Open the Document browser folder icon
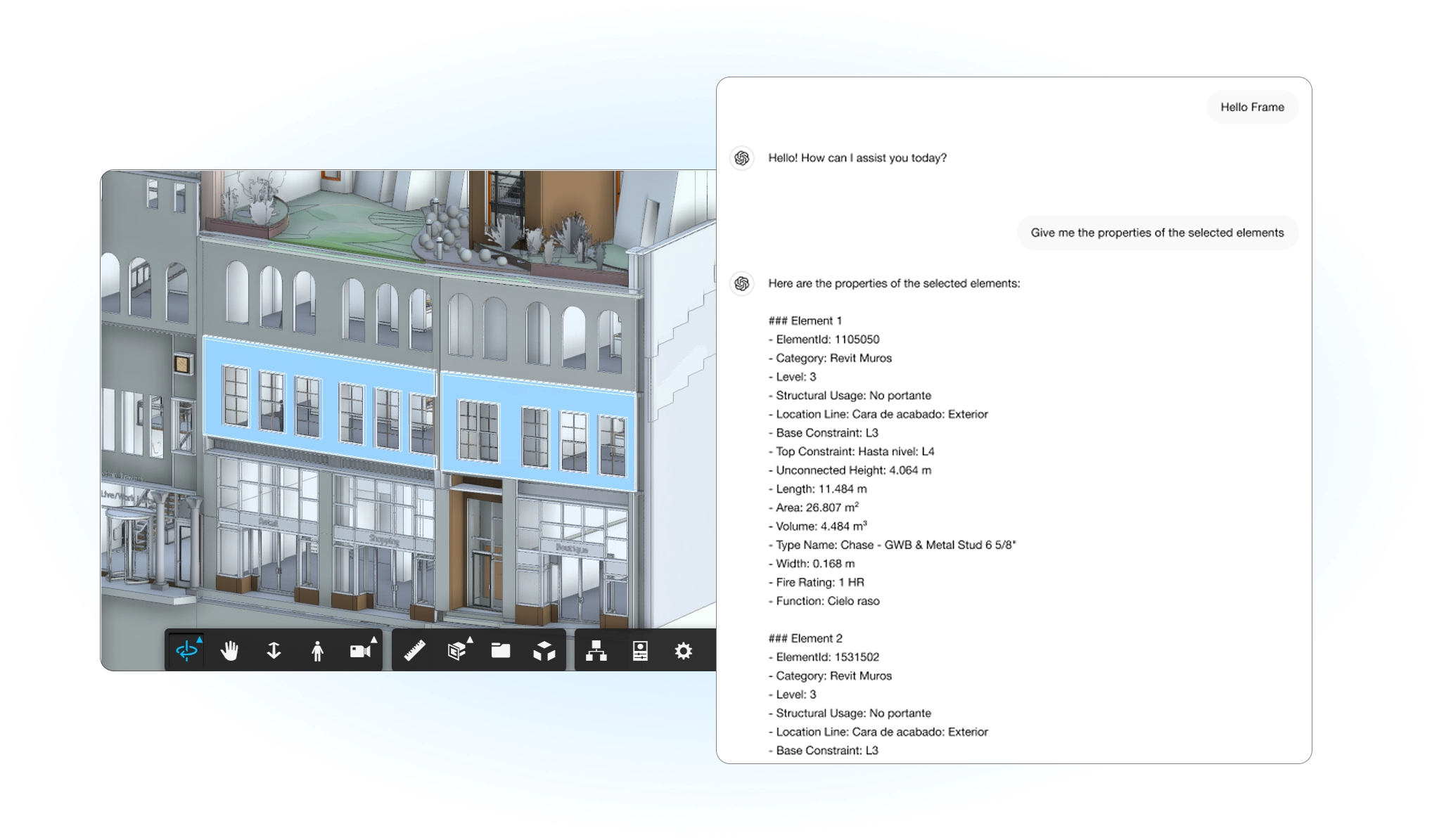 click(501, 651)
